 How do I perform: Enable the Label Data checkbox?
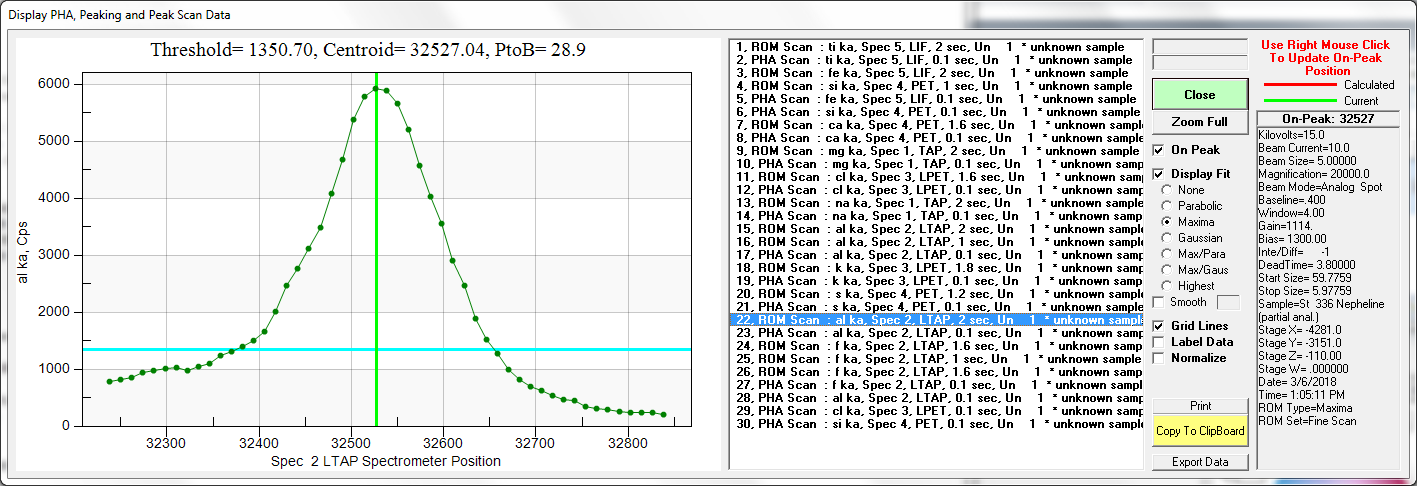coord(1159,342)
